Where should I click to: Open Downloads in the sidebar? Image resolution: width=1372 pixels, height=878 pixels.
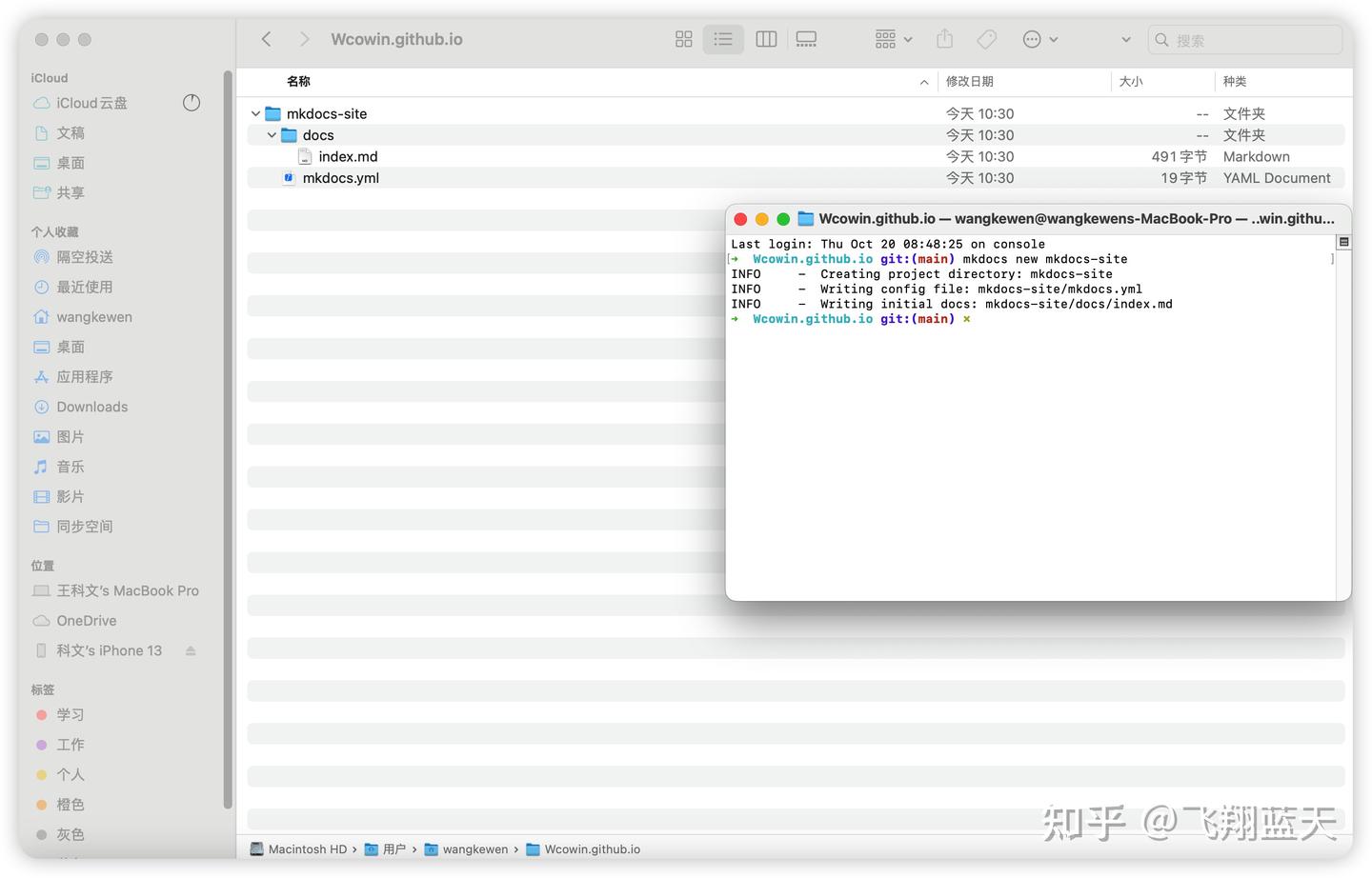91,407
